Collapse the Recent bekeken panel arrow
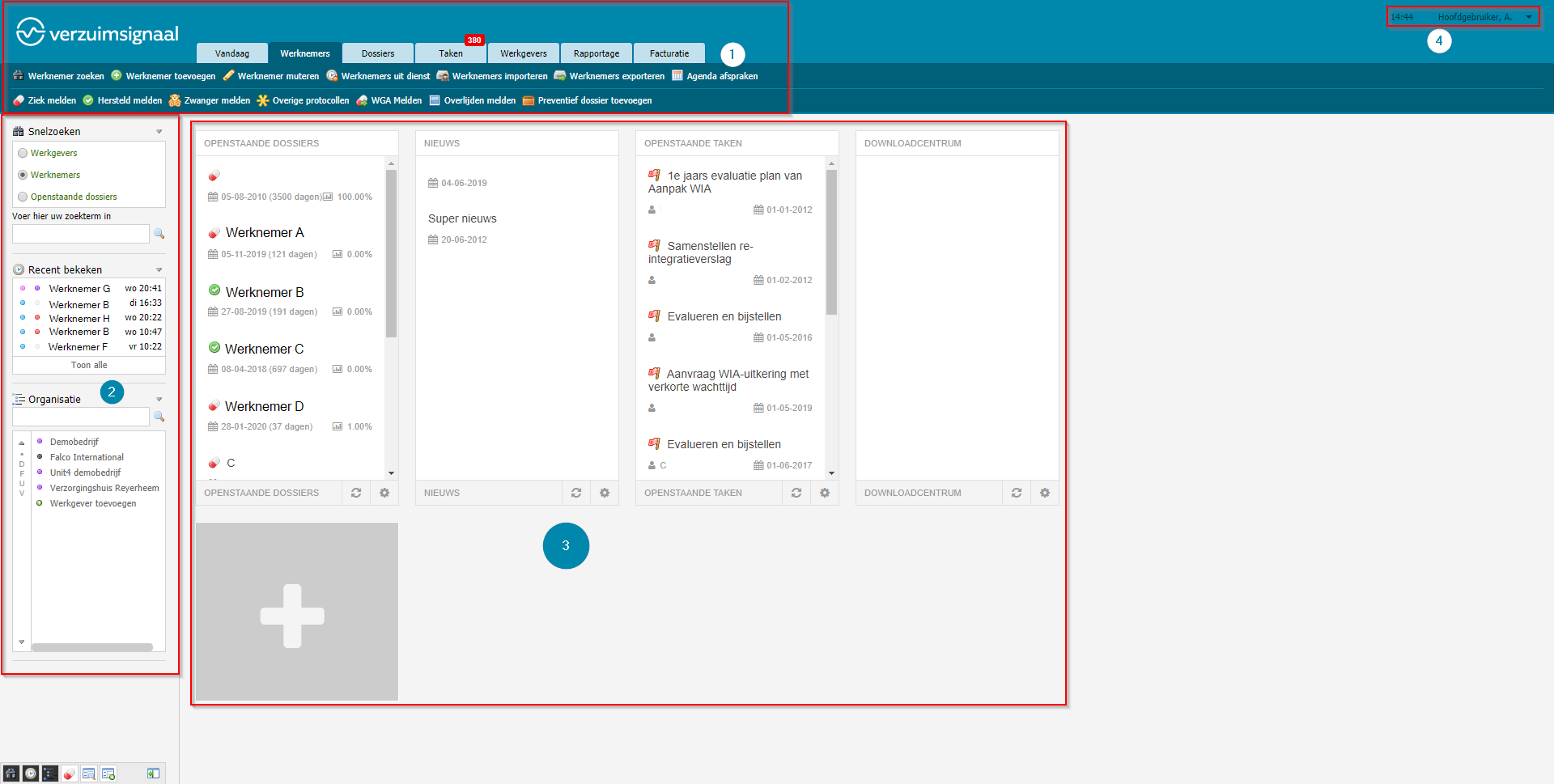1554x784 pixels. (159, 269)
